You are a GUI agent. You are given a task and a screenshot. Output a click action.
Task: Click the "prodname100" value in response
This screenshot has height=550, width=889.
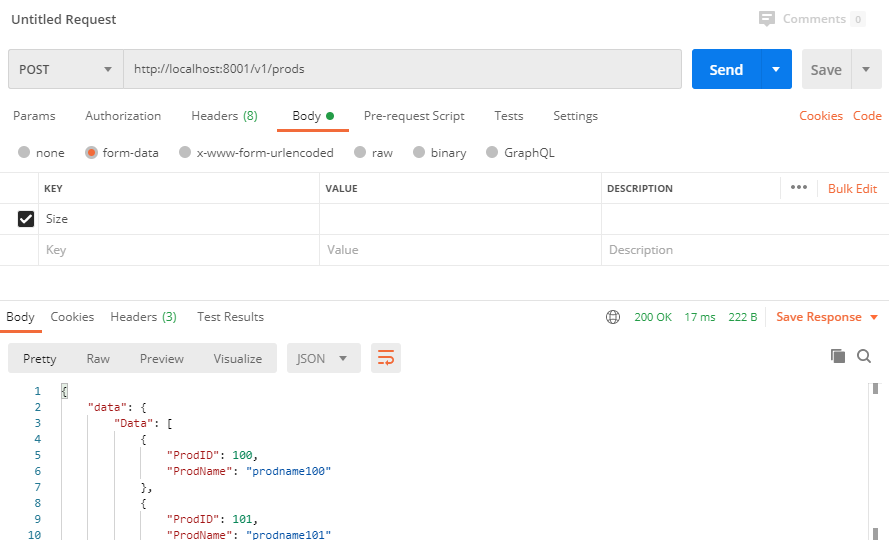[289, 471]
